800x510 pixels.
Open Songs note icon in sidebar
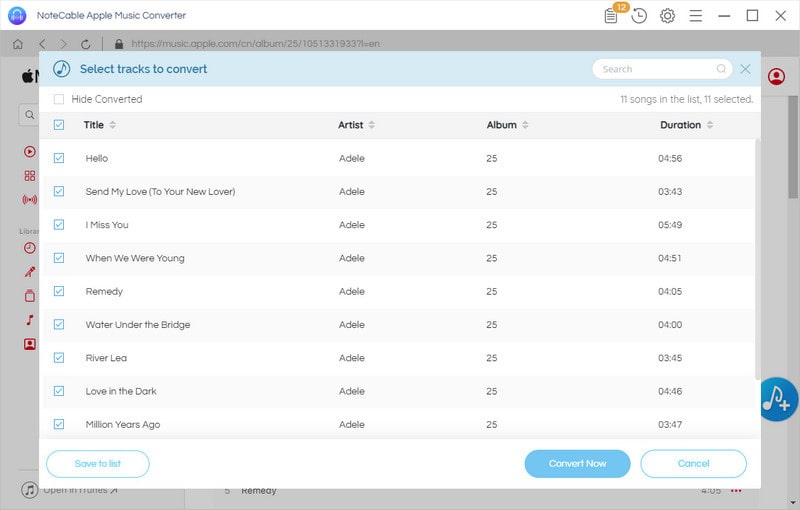30,320
